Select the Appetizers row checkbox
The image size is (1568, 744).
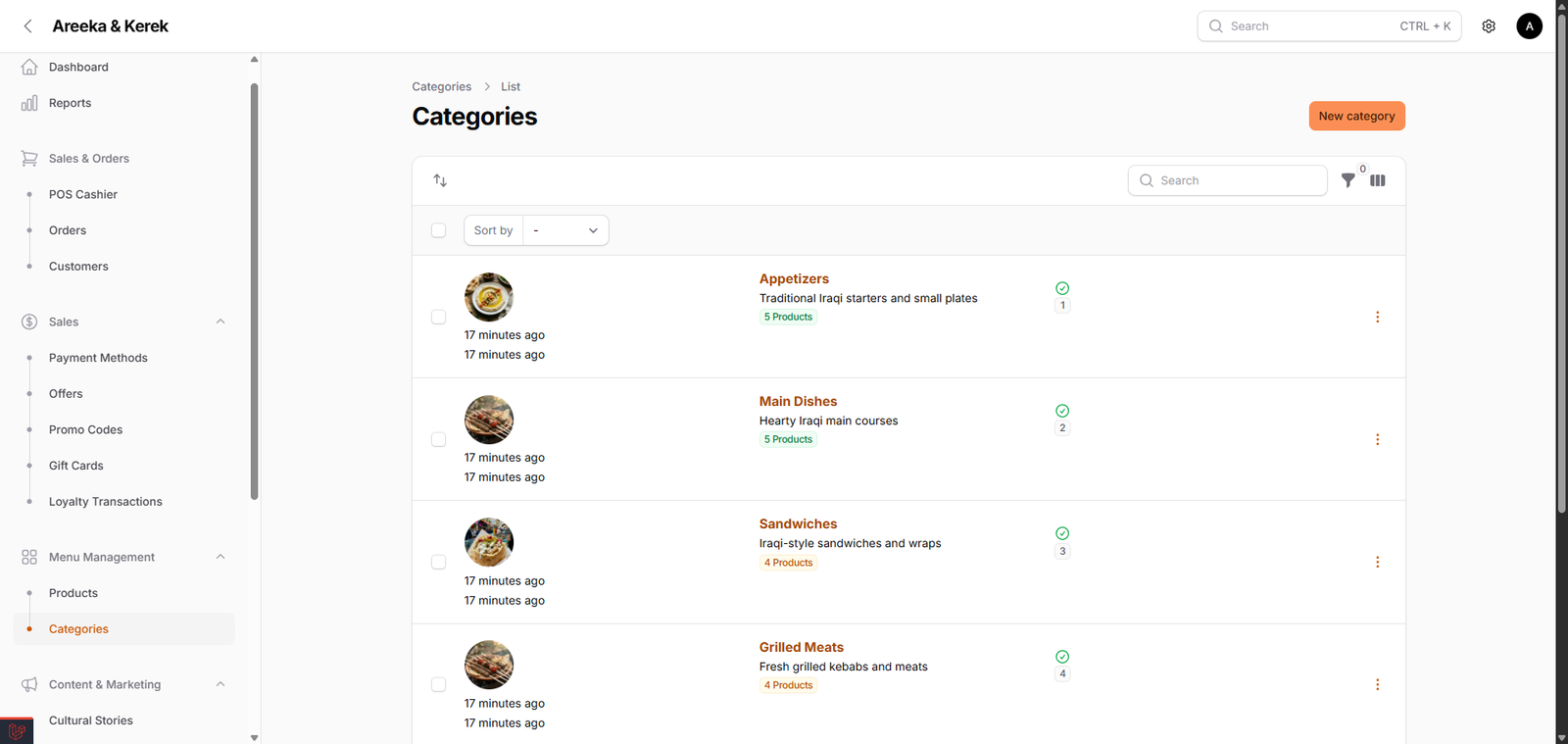[438, 317]
